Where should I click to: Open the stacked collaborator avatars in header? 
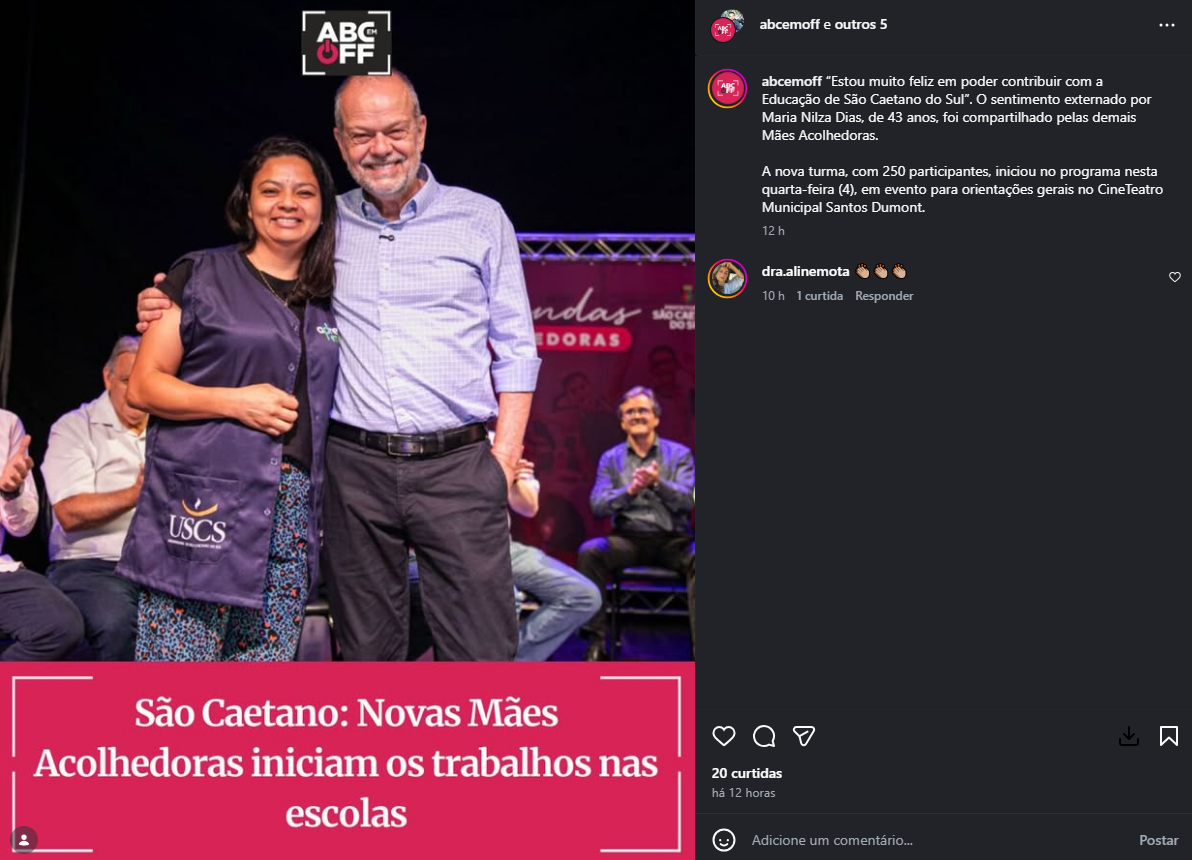(x=727, y=25)
